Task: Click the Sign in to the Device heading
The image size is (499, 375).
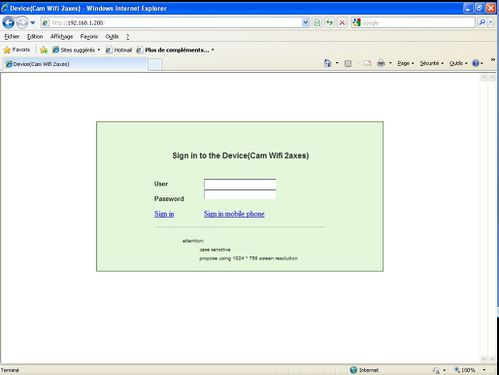Action: 240,155
